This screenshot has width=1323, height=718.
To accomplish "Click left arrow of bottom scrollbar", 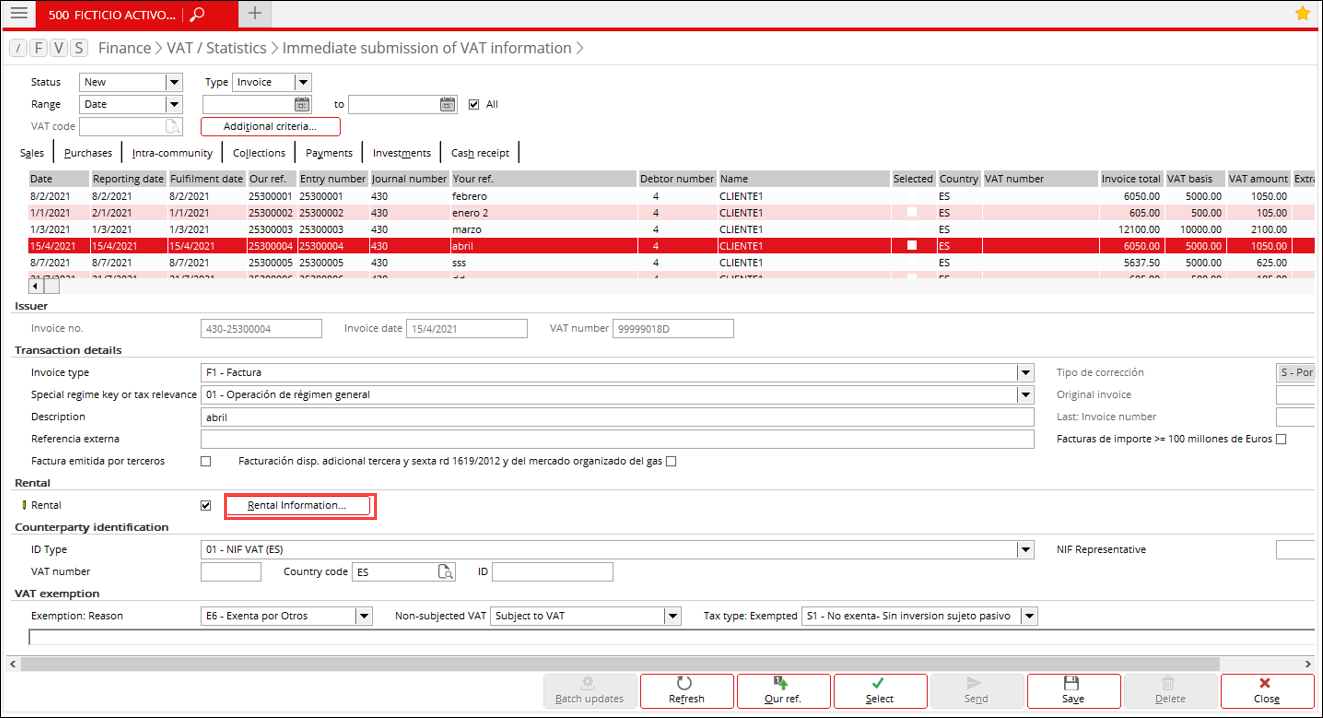I will point(15,663).
